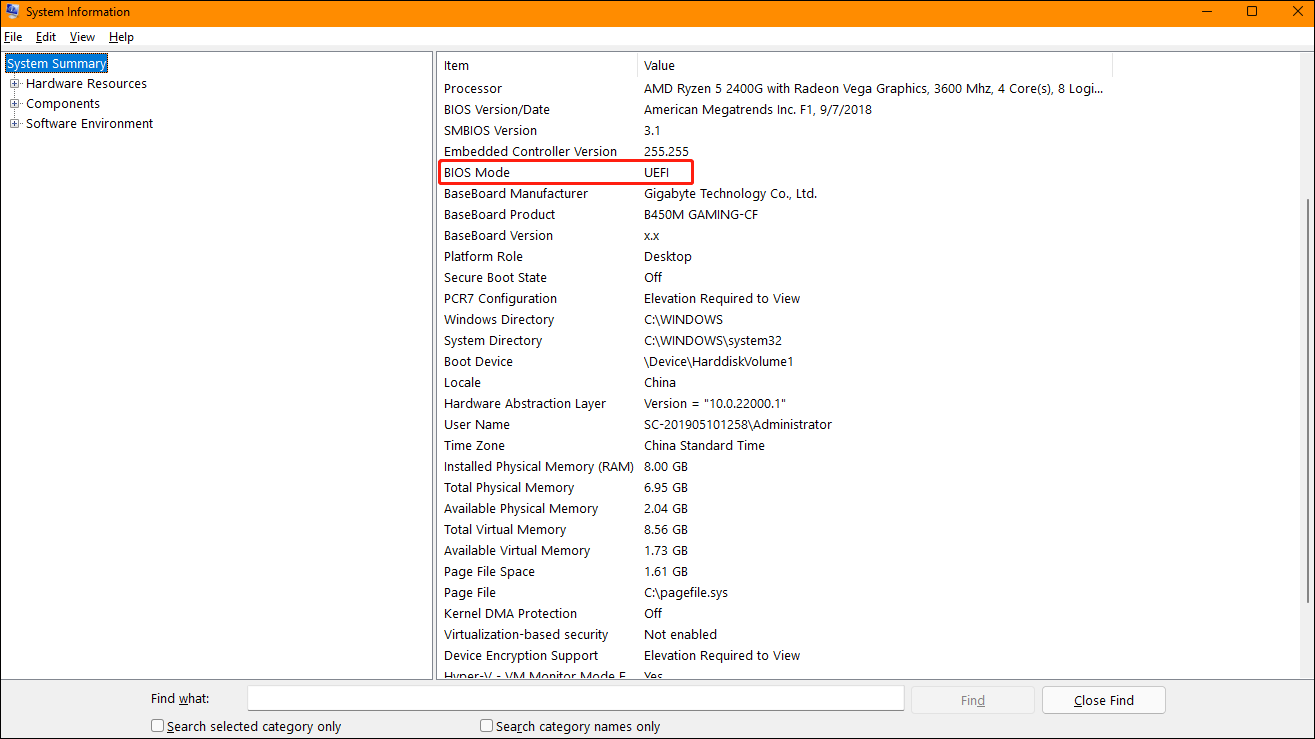The image size is (1315, 739).
Task: Select the Page File Space row
Action: click(775, 572)
